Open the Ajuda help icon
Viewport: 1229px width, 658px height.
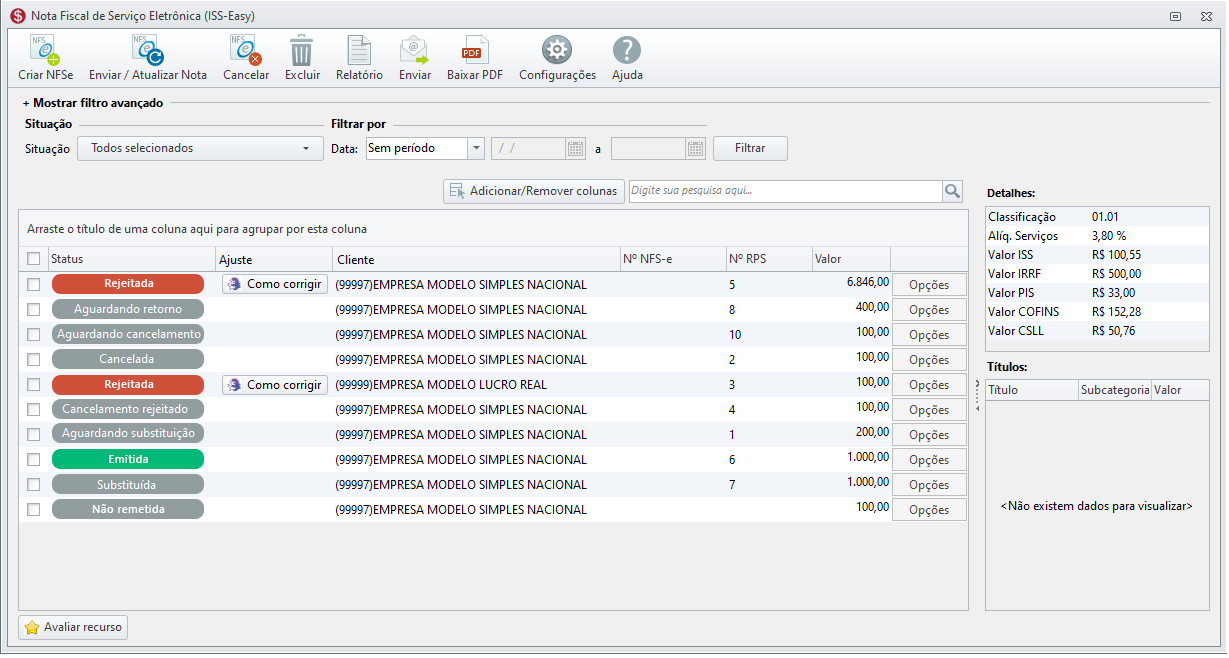pyautogui.click(x=627, y=50)
